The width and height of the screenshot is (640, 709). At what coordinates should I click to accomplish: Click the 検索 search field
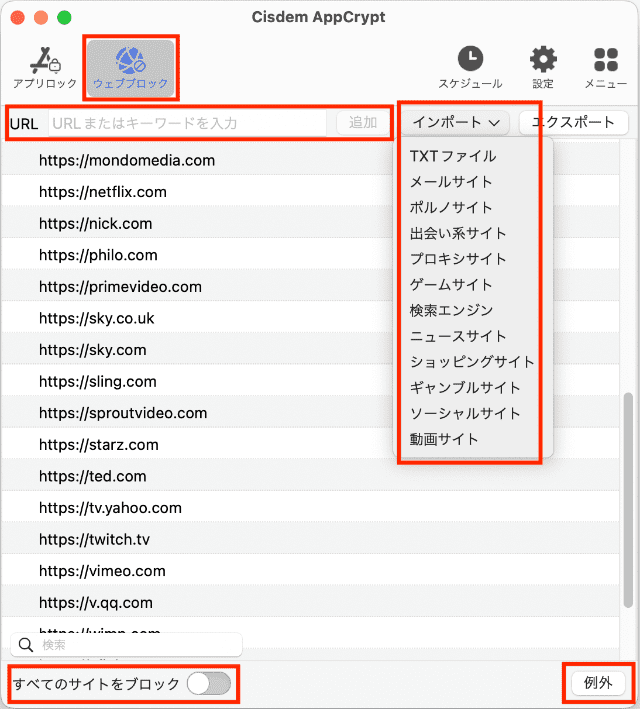pos(127,645)
